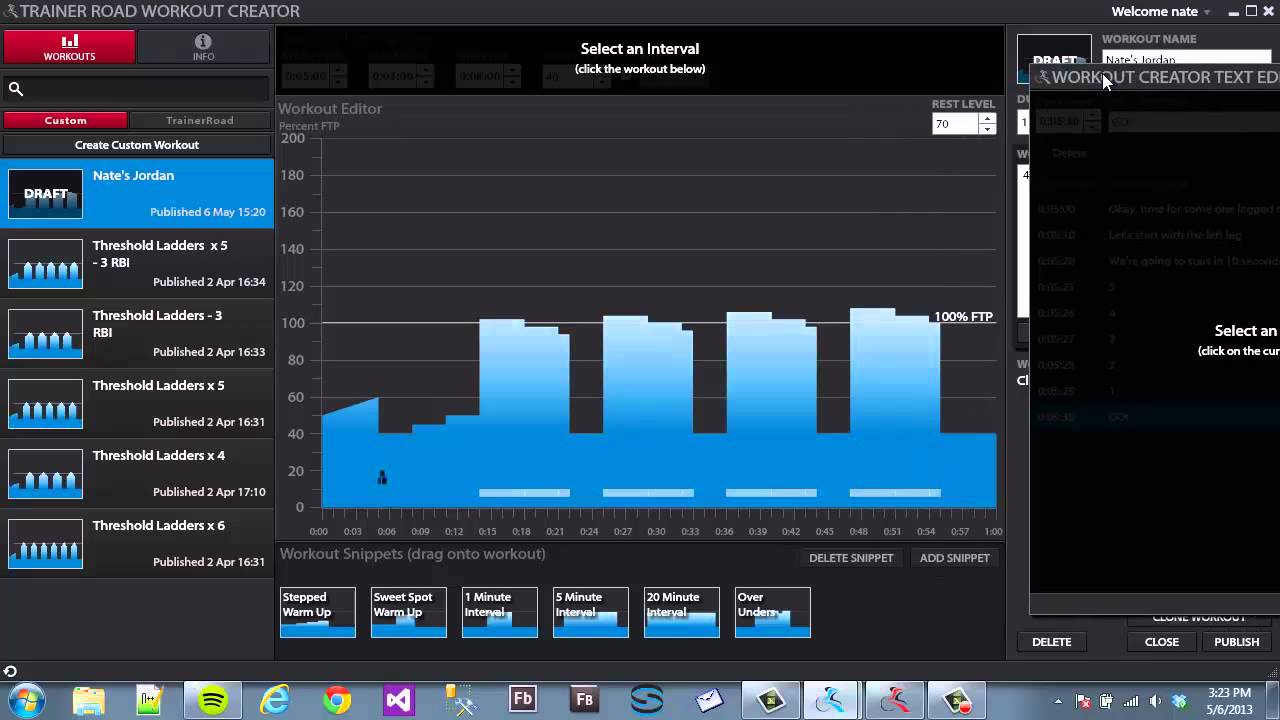Click the text marker icon near 0:06

point(382,478)
